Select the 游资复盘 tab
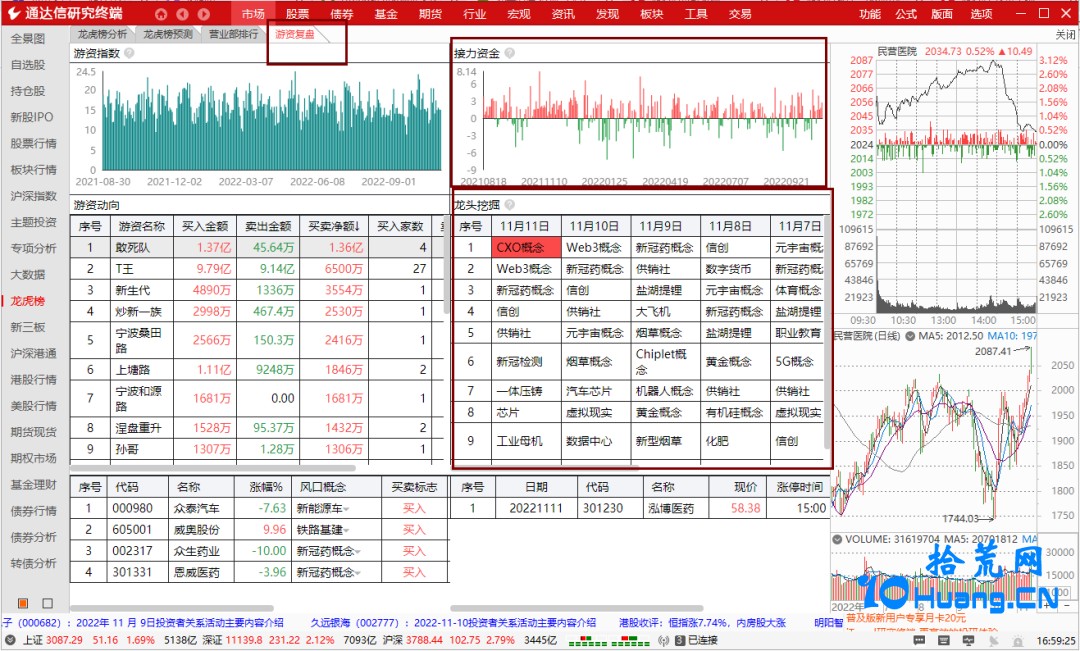1080x651 pixels. pos(295,34)
